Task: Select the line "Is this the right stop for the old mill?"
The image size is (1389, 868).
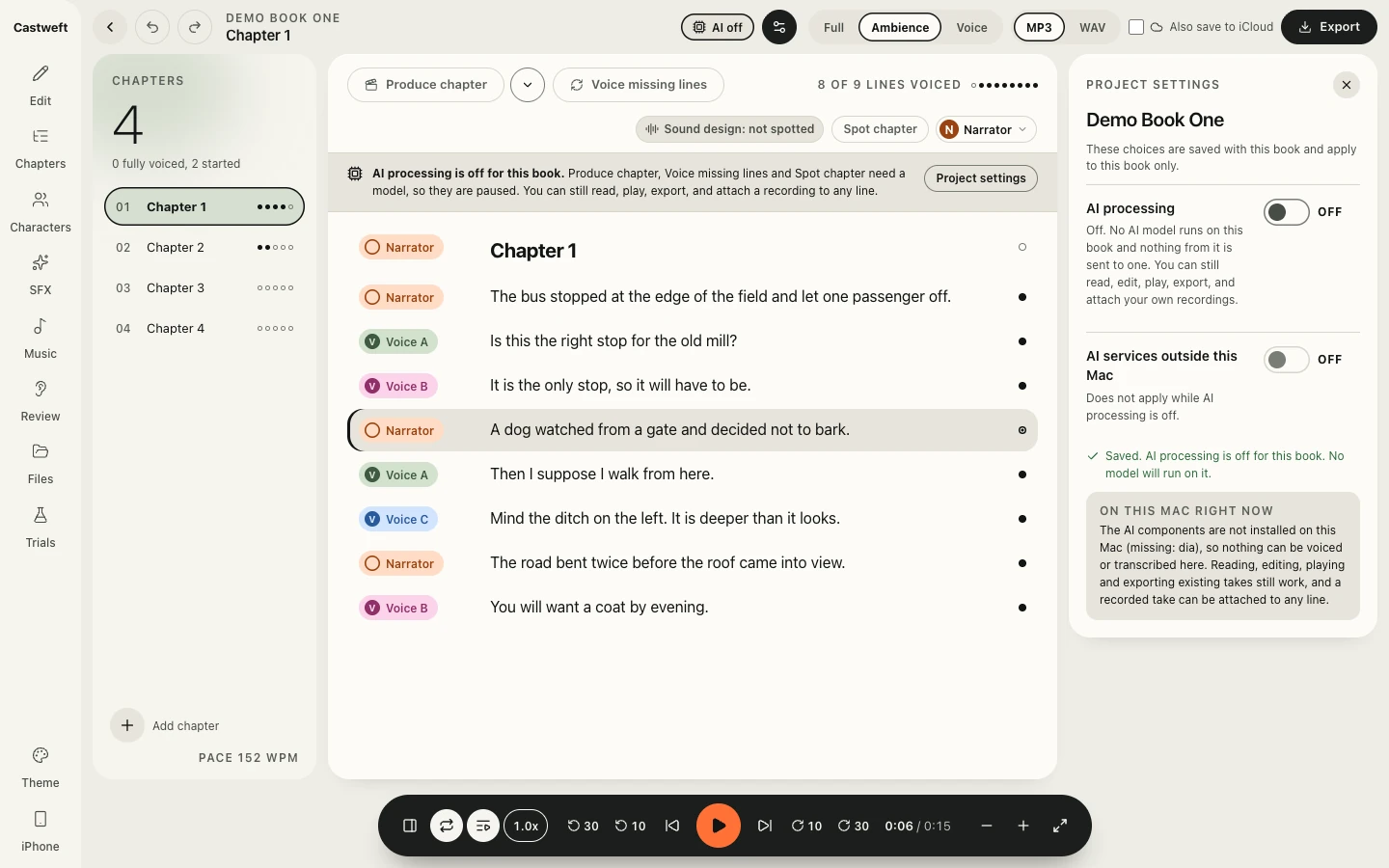Action: click(693, 341)
